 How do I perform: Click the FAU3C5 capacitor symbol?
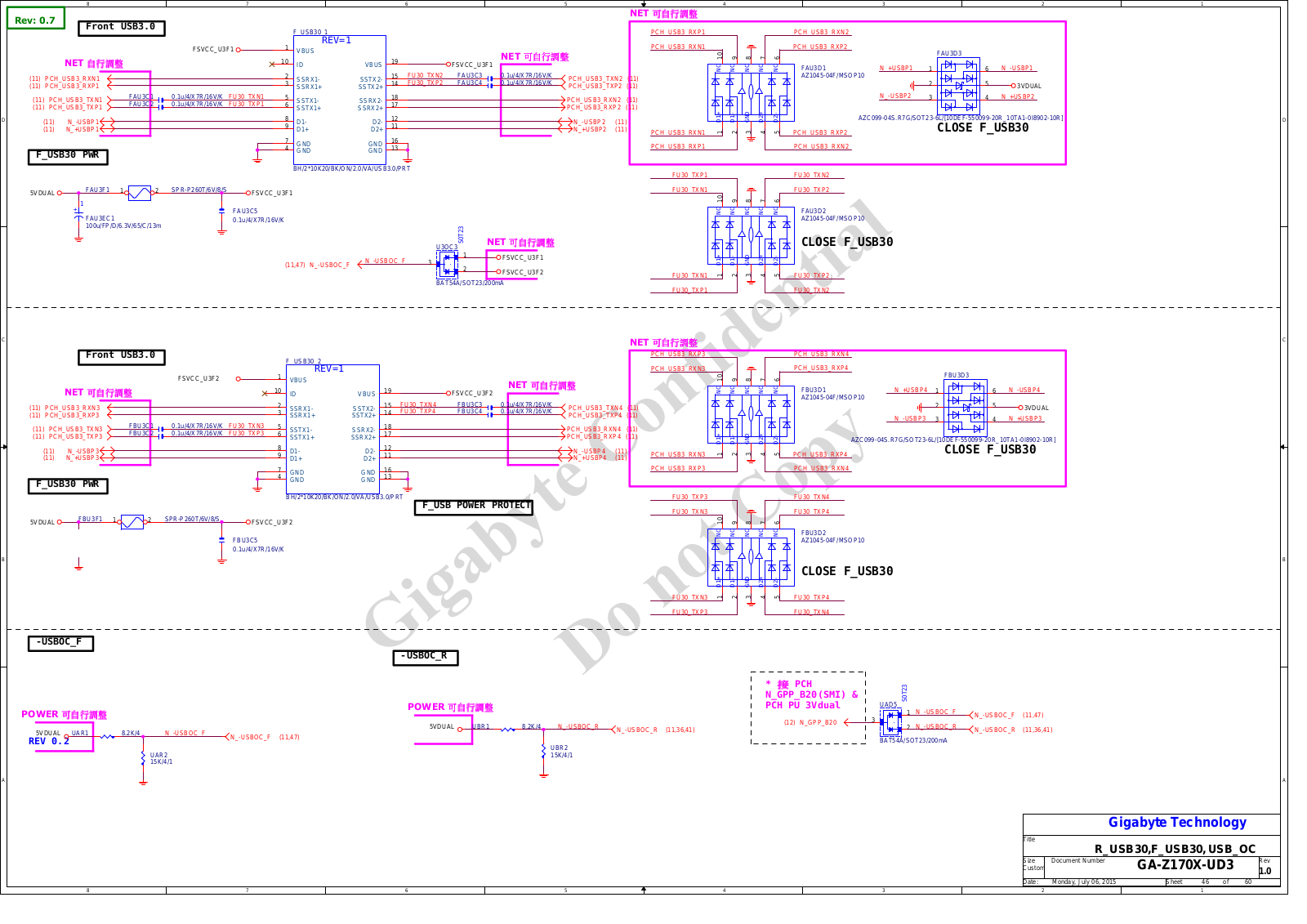(222, 212)
